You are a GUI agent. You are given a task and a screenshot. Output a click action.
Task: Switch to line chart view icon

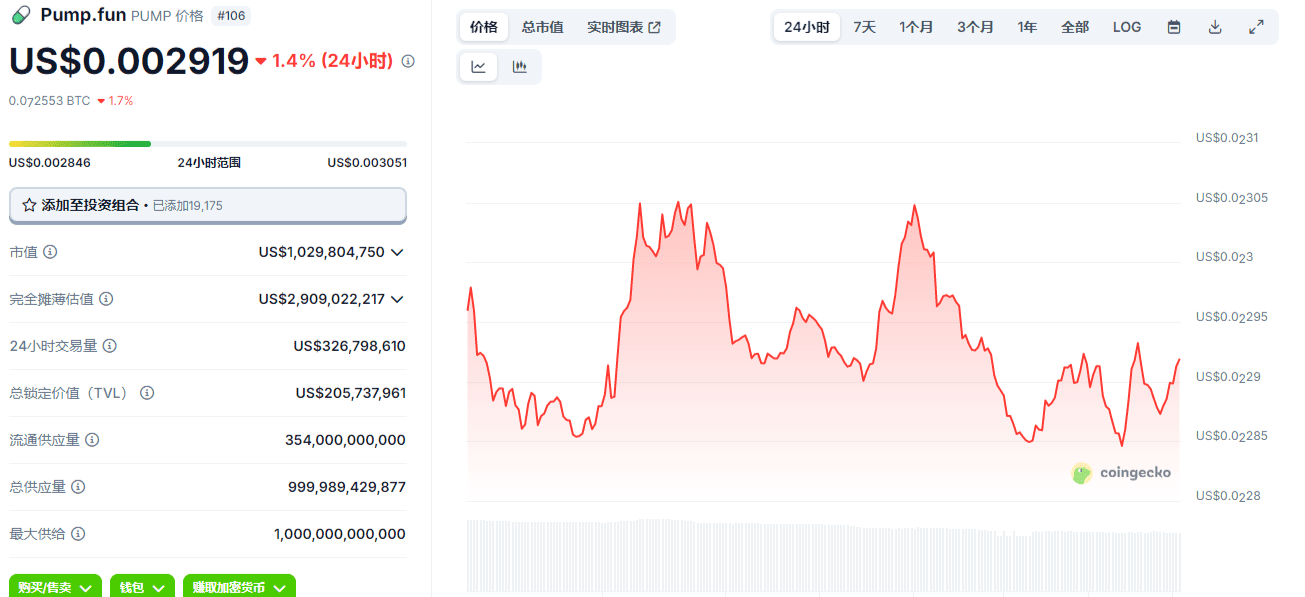pyautogui.click(x=479, y=67)
